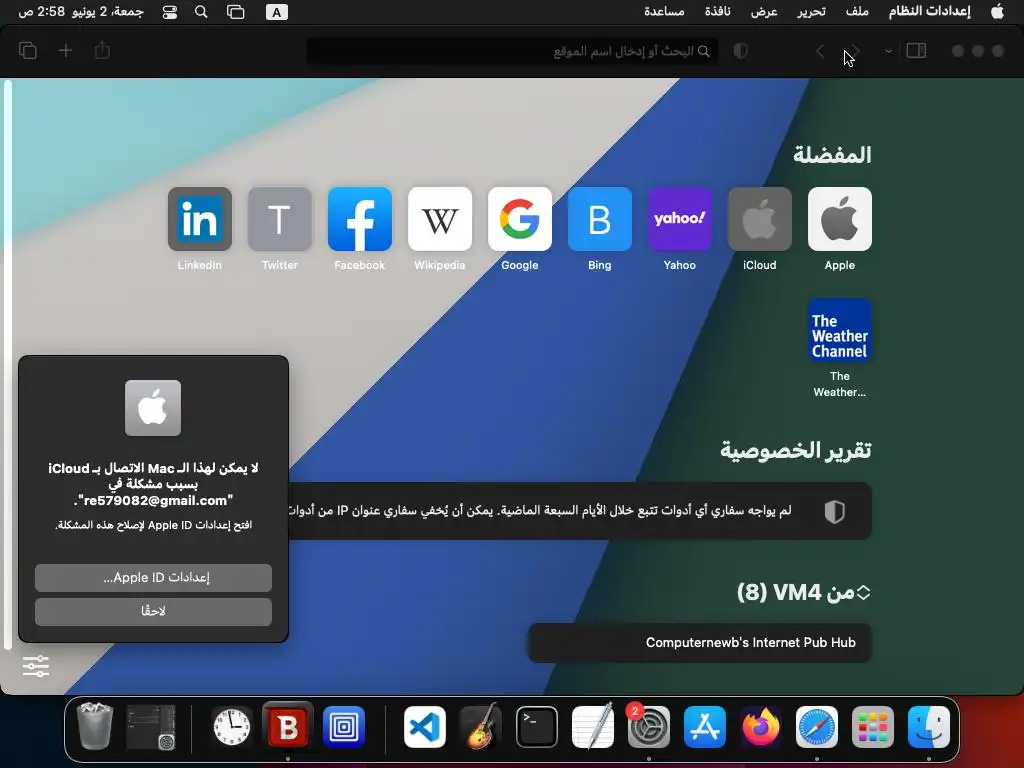
Task: Open App Store from the Dock
Action: [705, 727]
